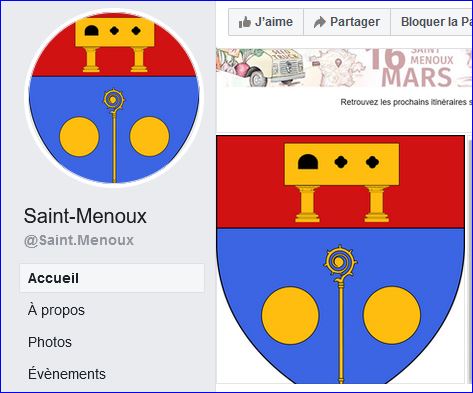Image resolution: width=473 pixels, height=393 pixels.
Task: Click the map pin on the cover banner
Action: (339, 62)
